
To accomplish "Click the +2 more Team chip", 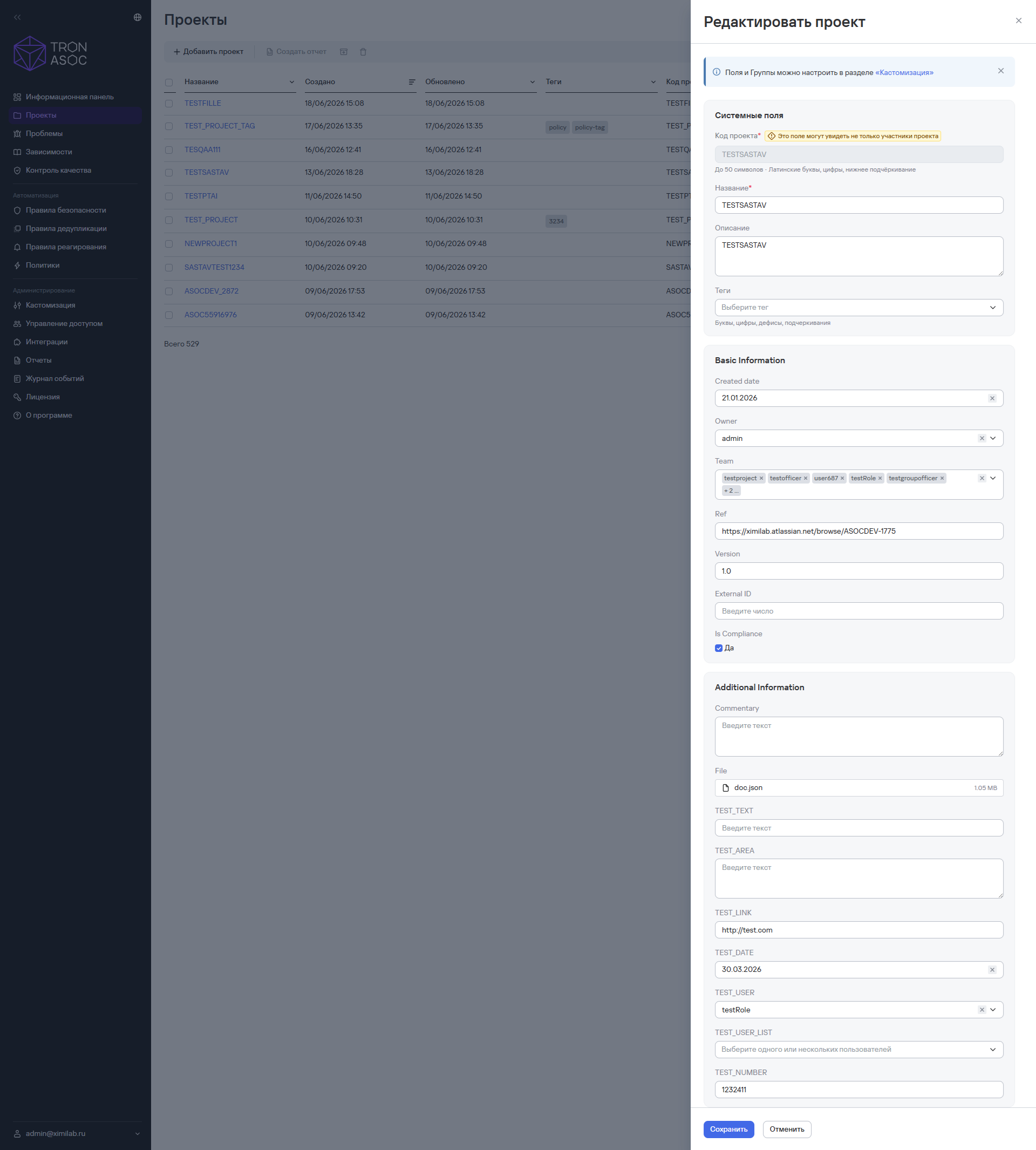I will pos(731,491).
